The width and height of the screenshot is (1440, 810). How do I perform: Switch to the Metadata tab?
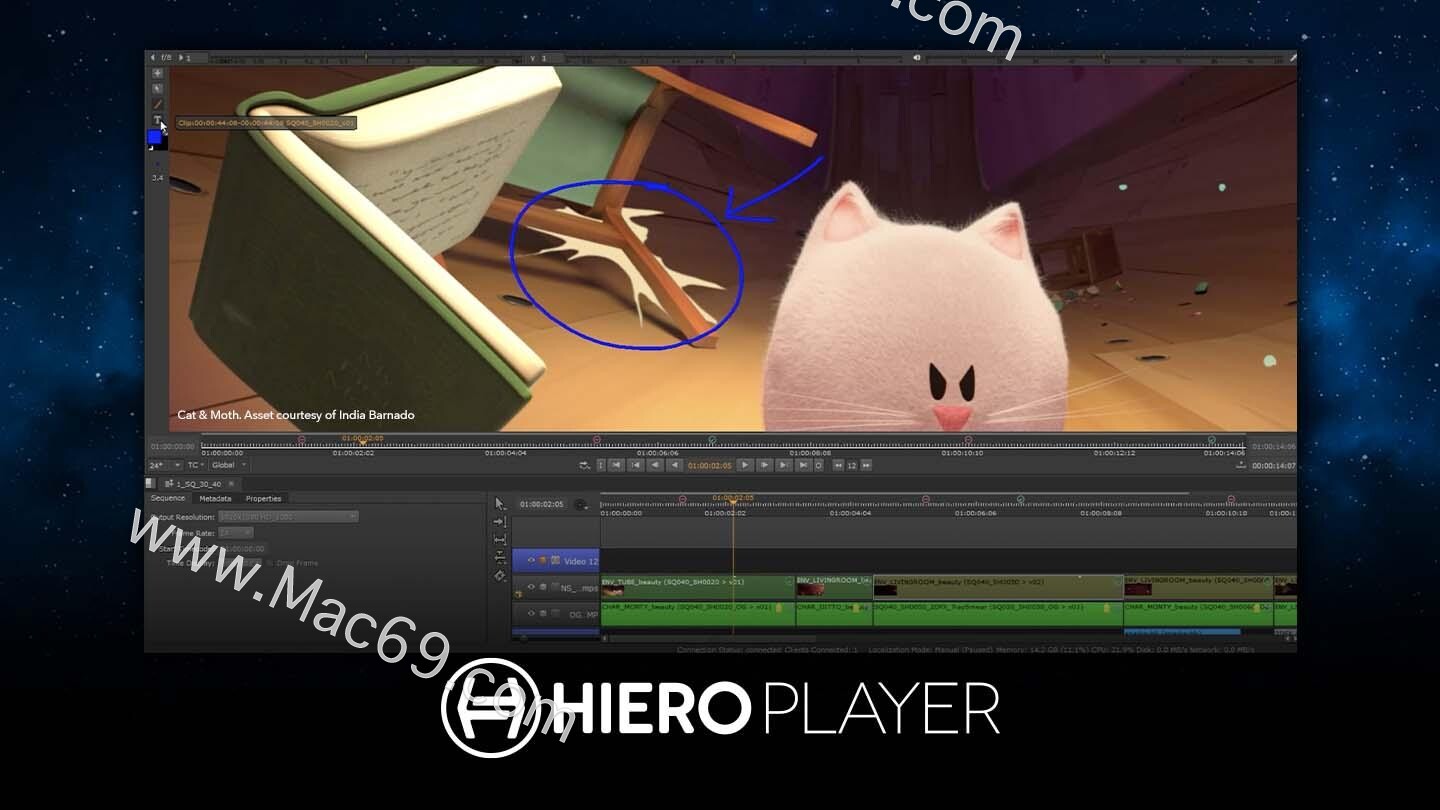pyautogui.click(x=215, y=499)
